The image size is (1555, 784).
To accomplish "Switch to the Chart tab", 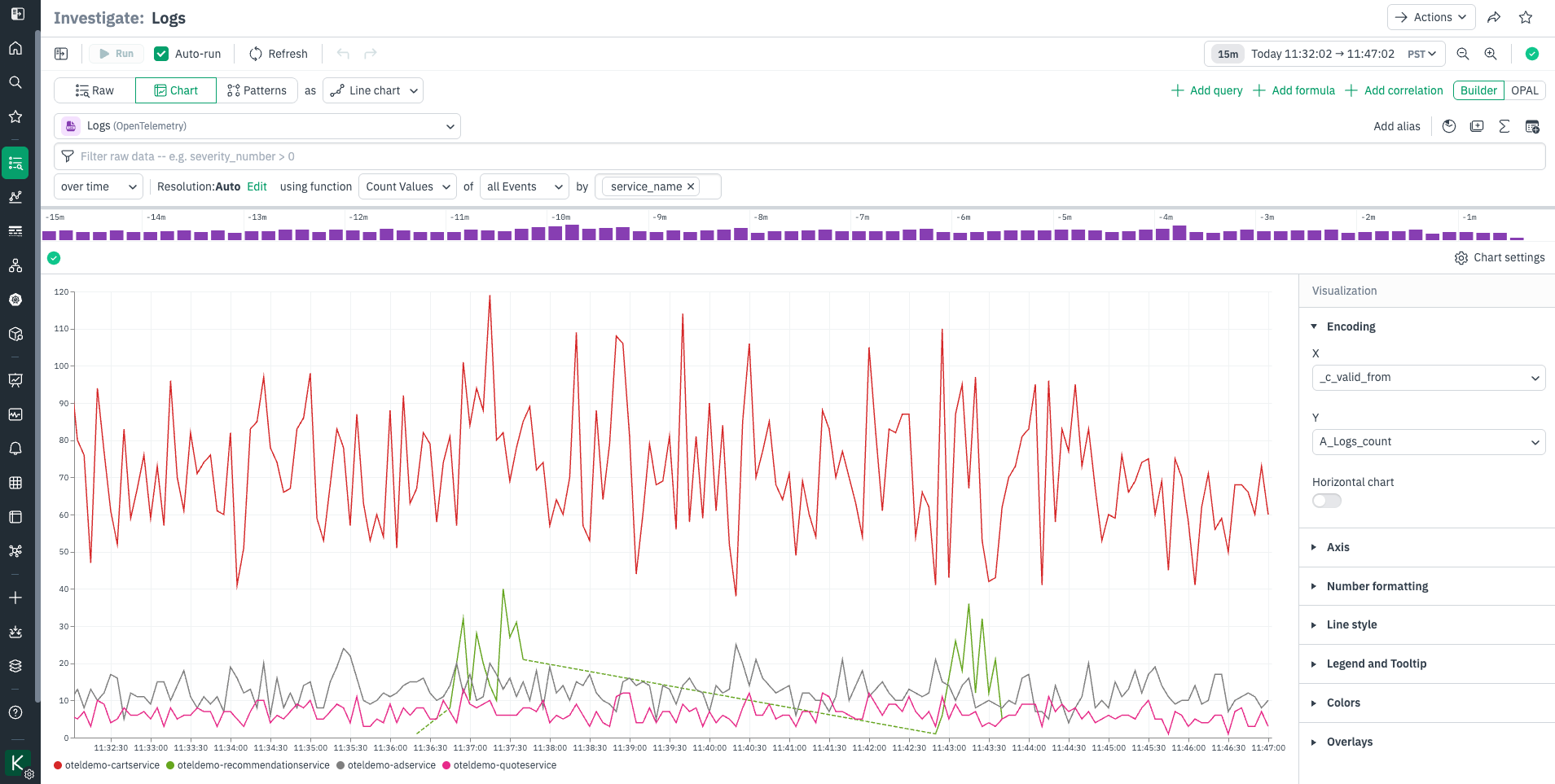I will click(x=176, y=90).
